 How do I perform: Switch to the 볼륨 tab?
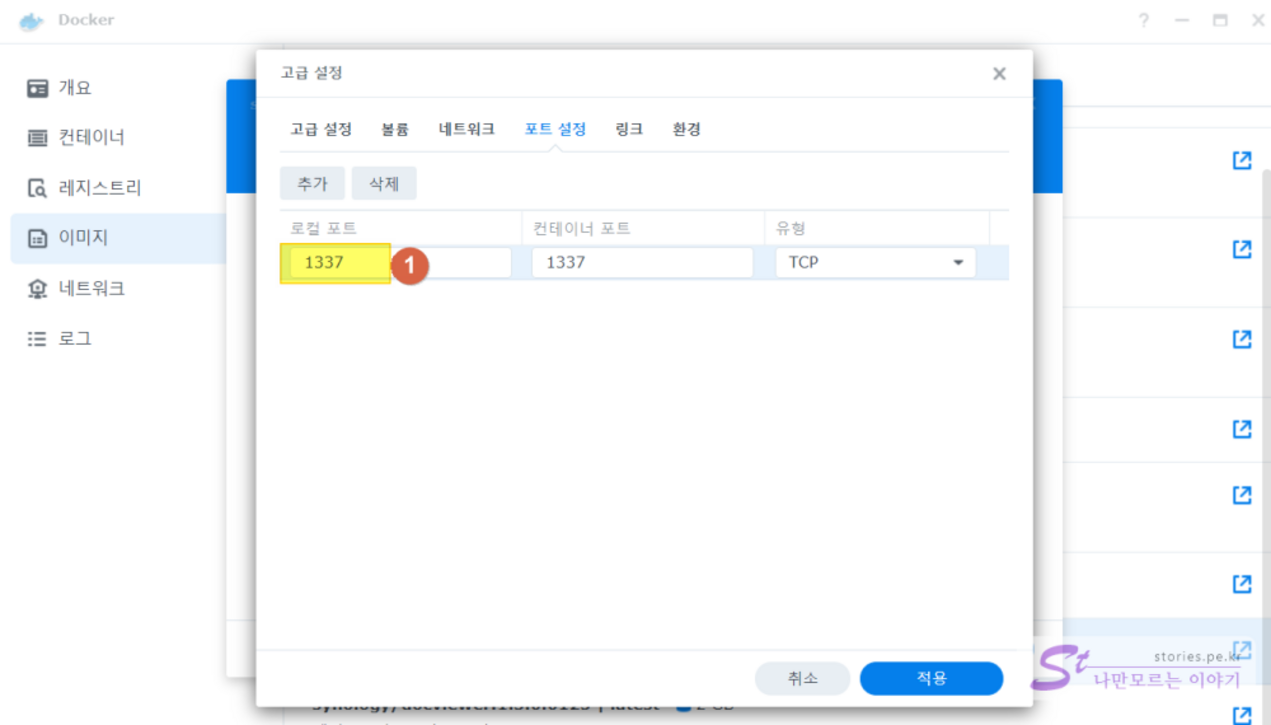[x=394, y=129]
